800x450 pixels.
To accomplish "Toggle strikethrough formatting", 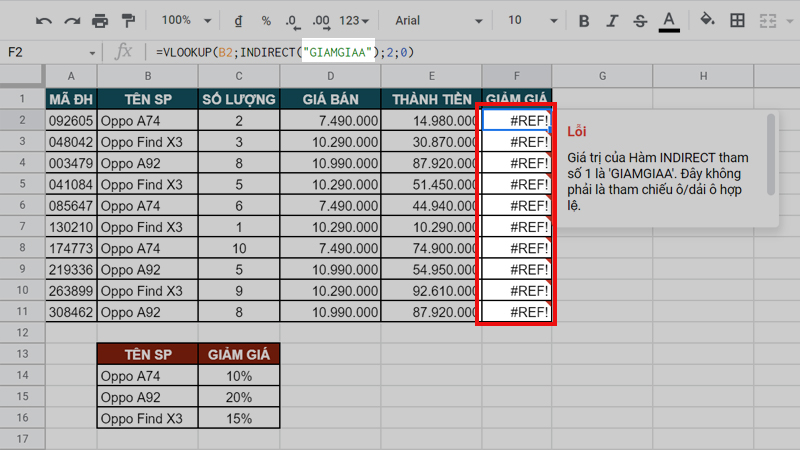I will point(640,21).
